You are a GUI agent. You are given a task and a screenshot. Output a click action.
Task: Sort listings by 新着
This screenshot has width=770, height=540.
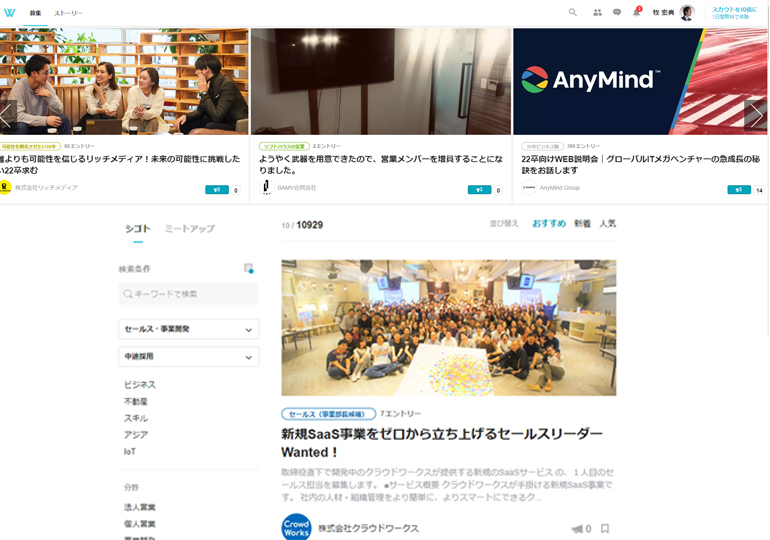tap(582, 224)
